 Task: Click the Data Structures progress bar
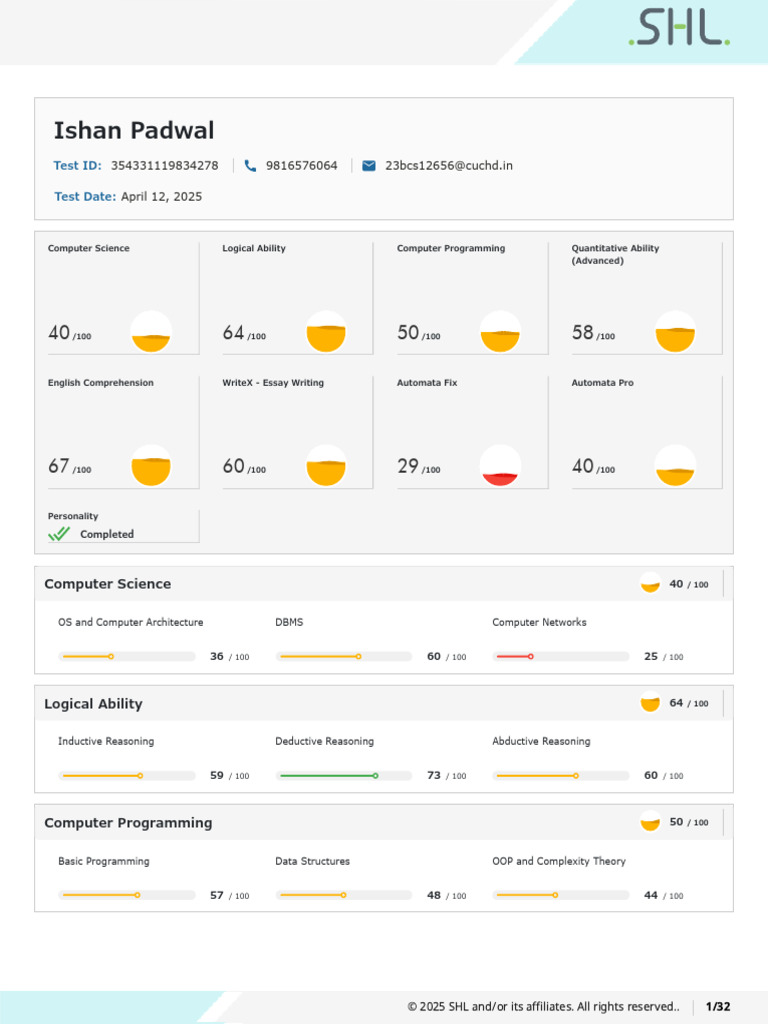pyautogui.click(x=344, y=895)
